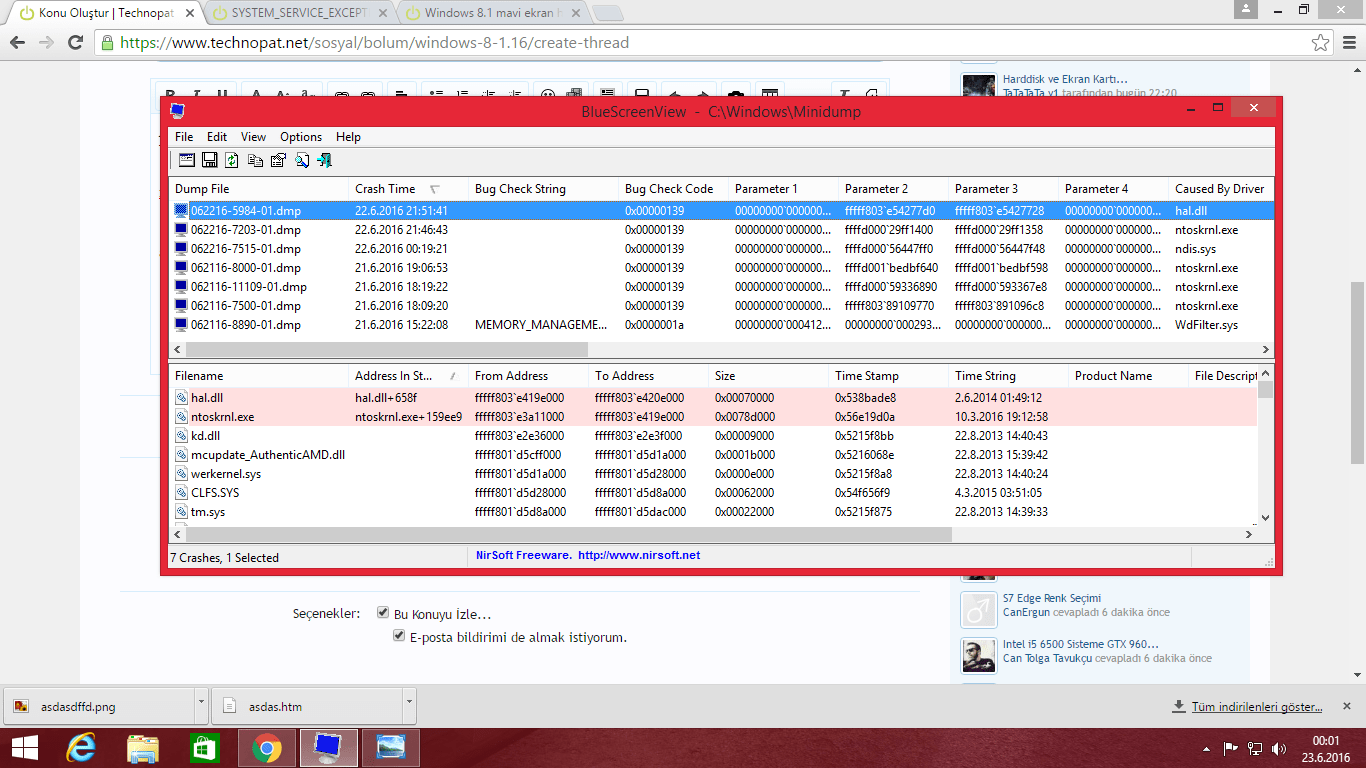Refresh the crash list using the toolbar icon
This screenshot has width=1366, height=768.
pos(232,160)
